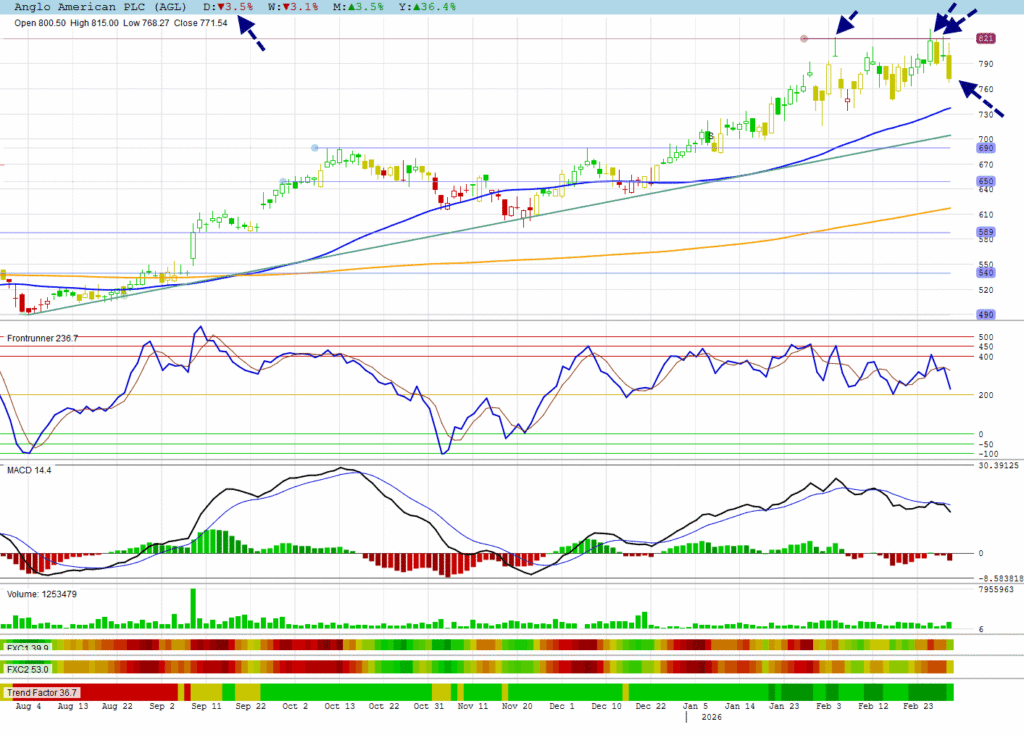This screenshot has height=735, width=1024.
Task: Click the blue circle marker on 690 level line
Action: pos(315,148)
